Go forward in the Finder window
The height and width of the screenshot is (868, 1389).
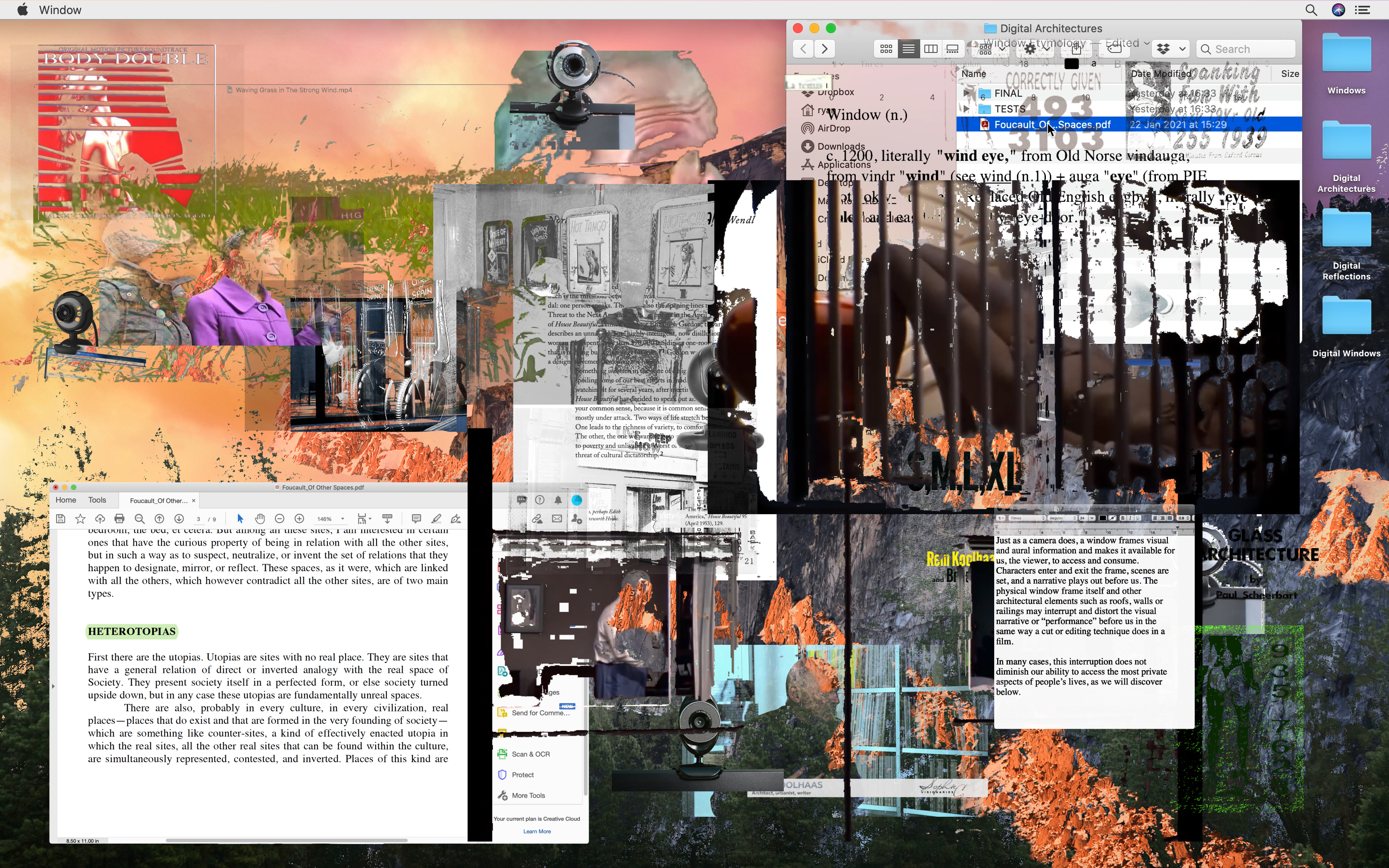coord(825,49)
